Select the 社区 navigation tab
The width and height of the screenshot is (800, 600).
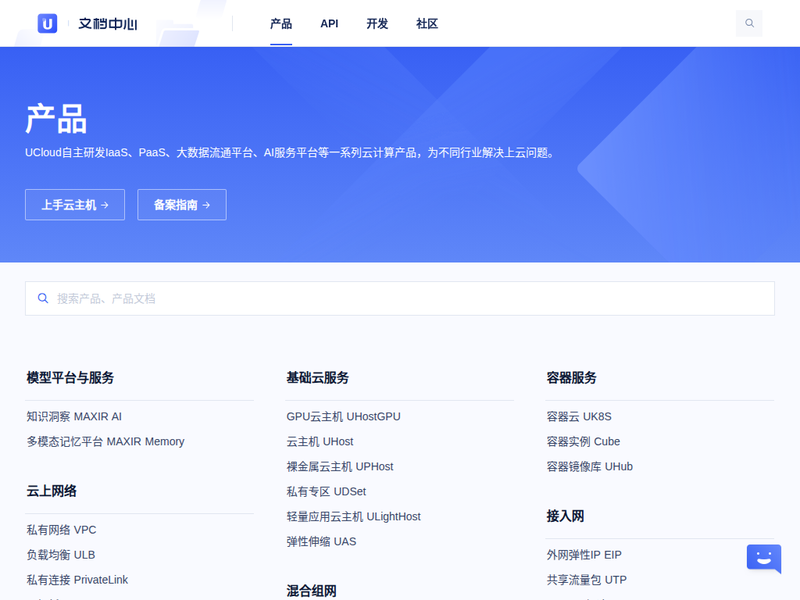coord(427,23)
